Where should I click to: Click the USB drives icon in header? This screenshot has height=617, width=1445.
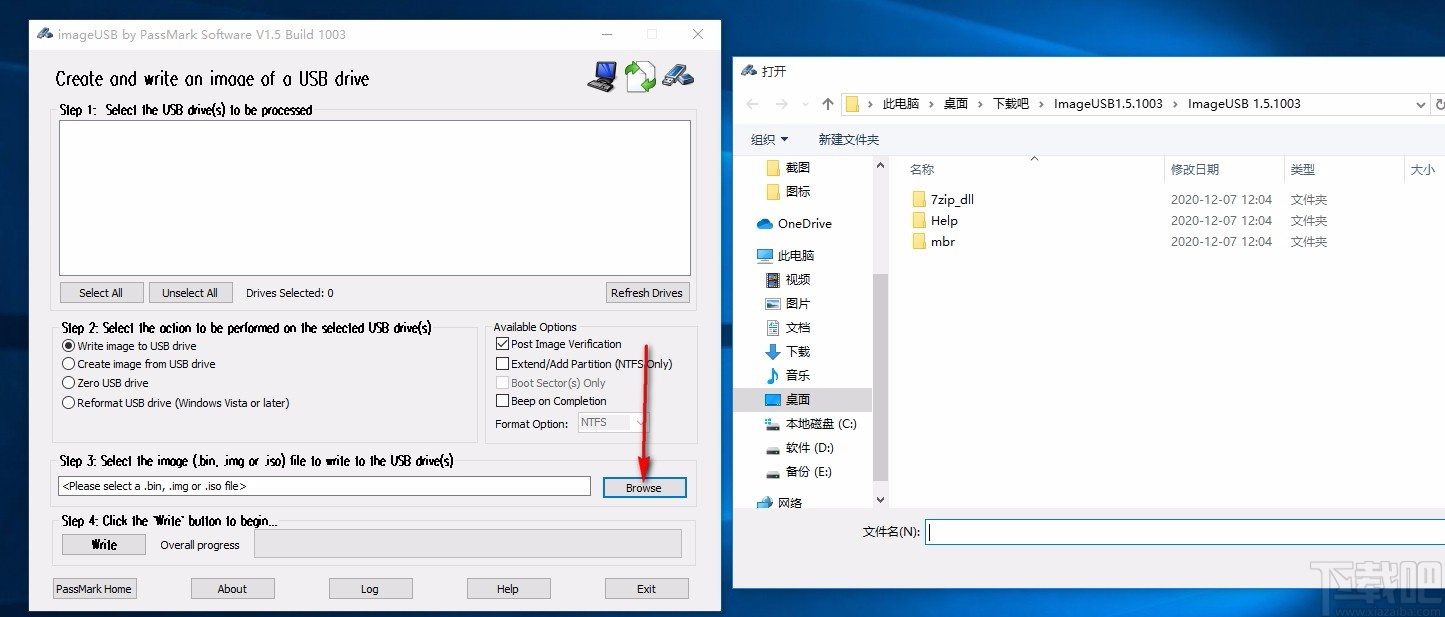tap(679, 75)
